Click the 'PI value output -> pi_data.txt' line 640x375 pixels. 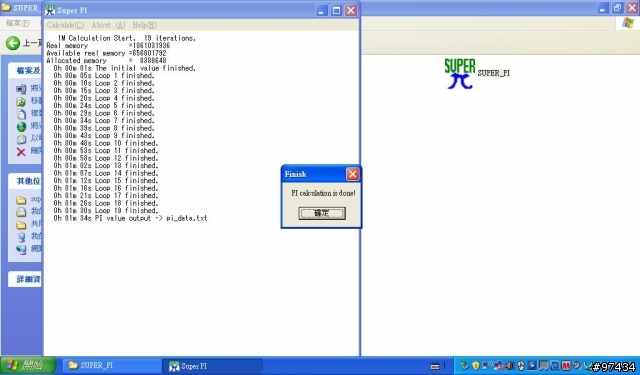coord(130,218)
